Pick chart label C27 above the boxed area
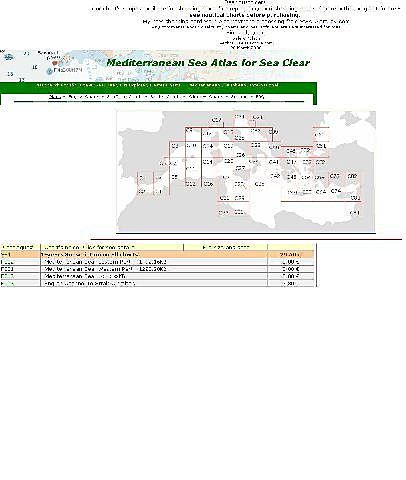 click(217, 120)
